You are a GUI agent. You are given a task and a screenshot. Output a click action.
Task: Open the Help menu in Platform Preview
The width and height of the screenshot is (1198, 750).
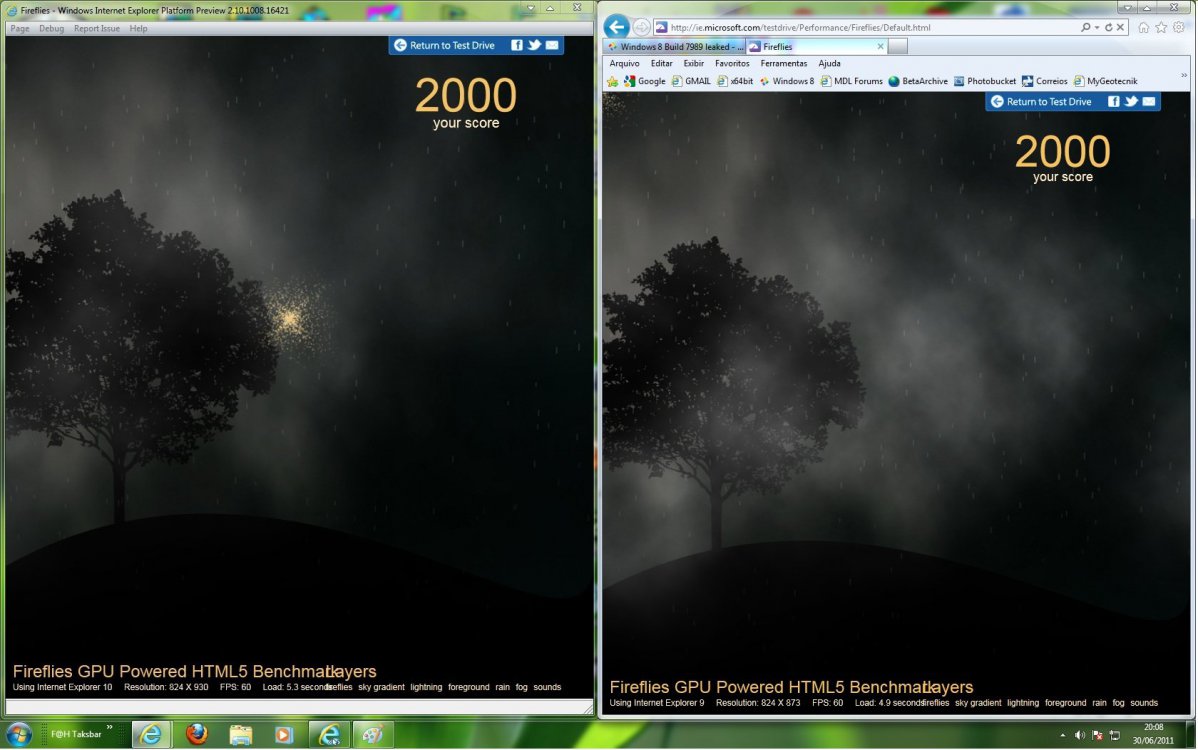point(138,28)
